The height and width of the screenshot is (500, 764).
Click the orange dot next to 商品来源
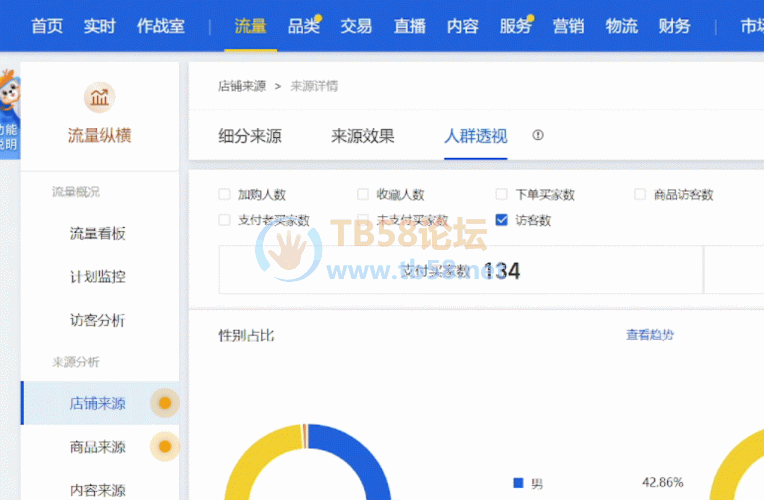coord(165,446)
